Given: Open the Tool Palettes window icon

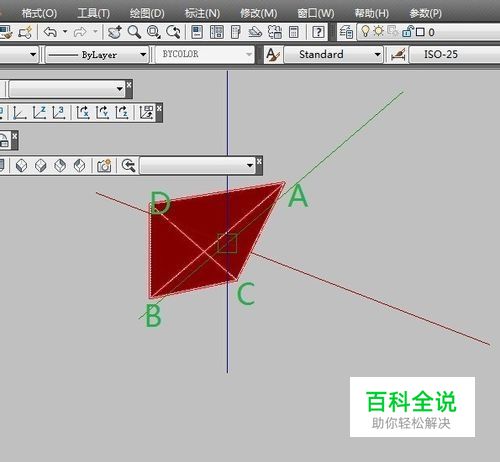Looking at the screenshot, I should point(236,32).
